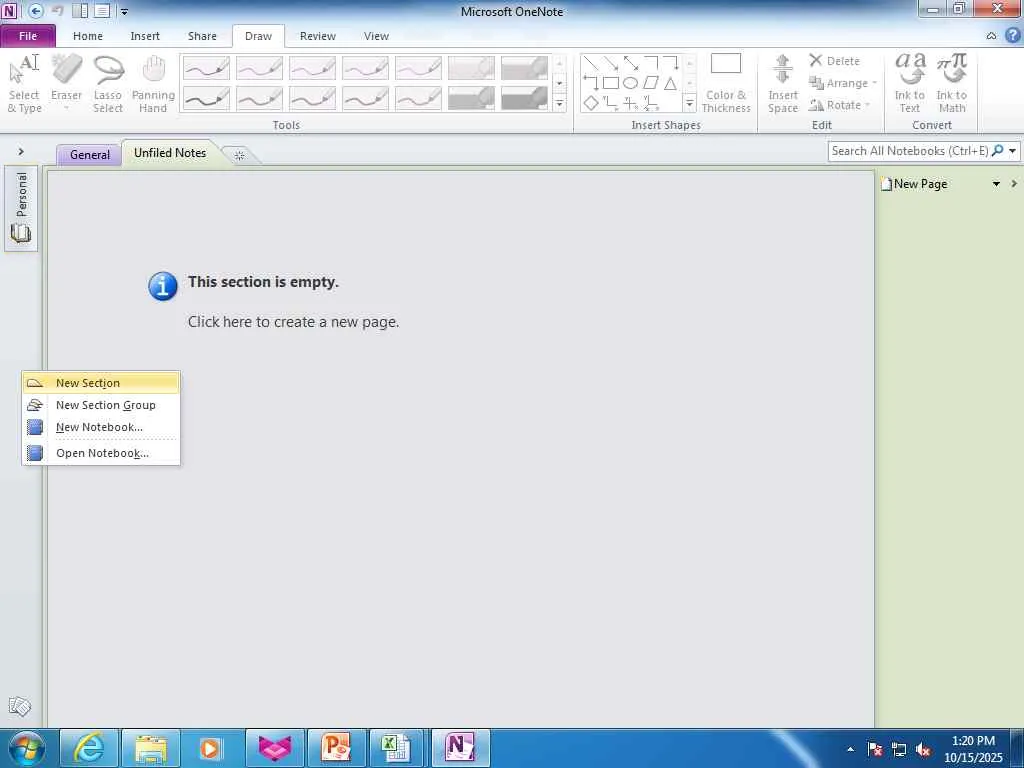Select the Select & Type tool
Viewport: 1024px width, 768px height.
24,84
